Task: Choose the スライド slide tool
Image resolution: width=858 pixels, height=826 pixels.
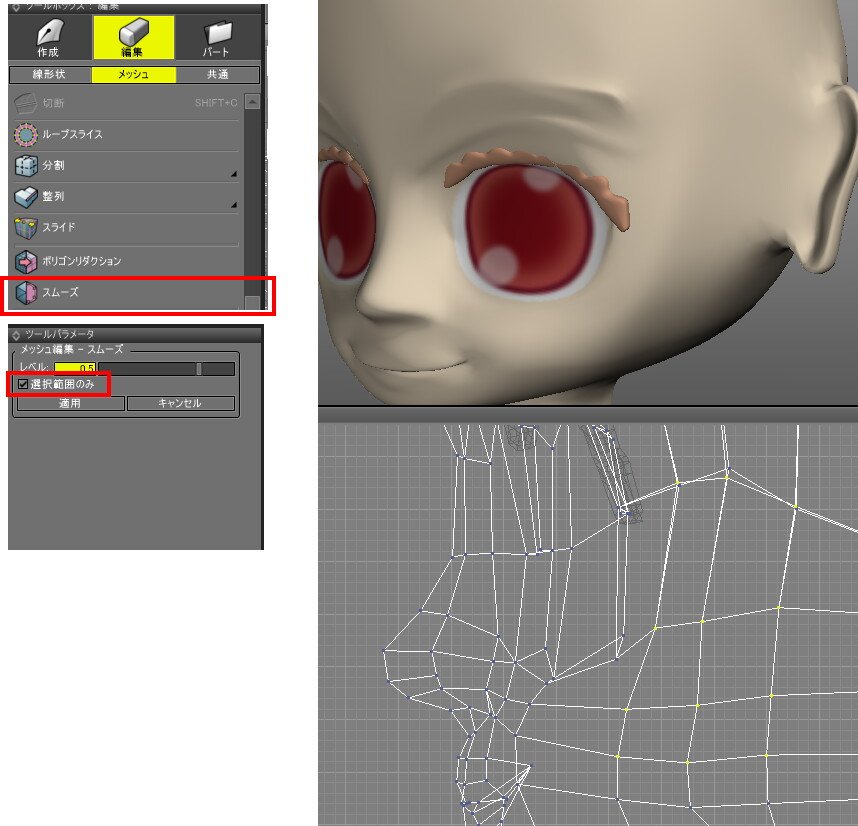Action: (126, 228)
